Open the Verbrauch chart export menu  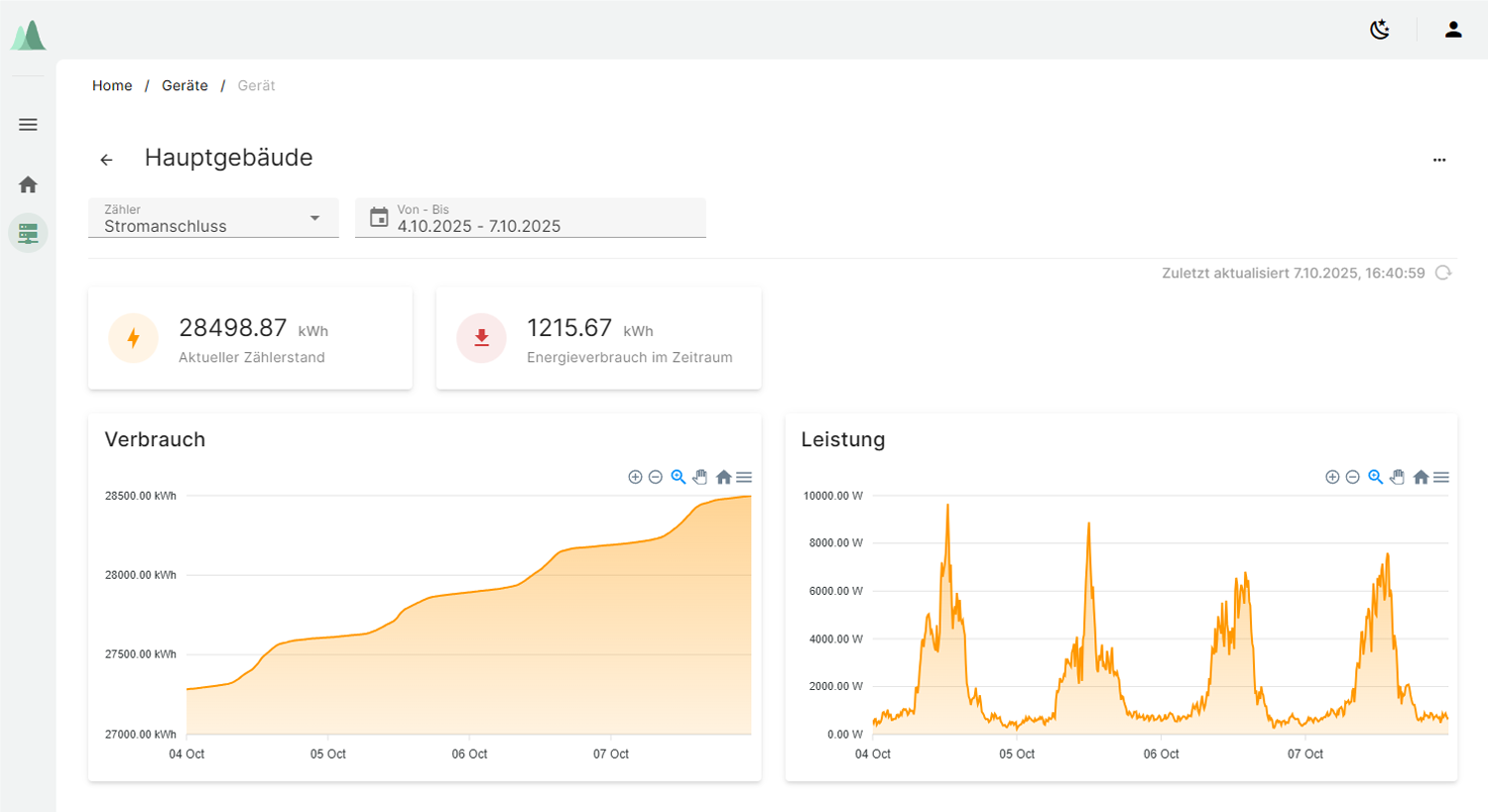tap(745, 477)
